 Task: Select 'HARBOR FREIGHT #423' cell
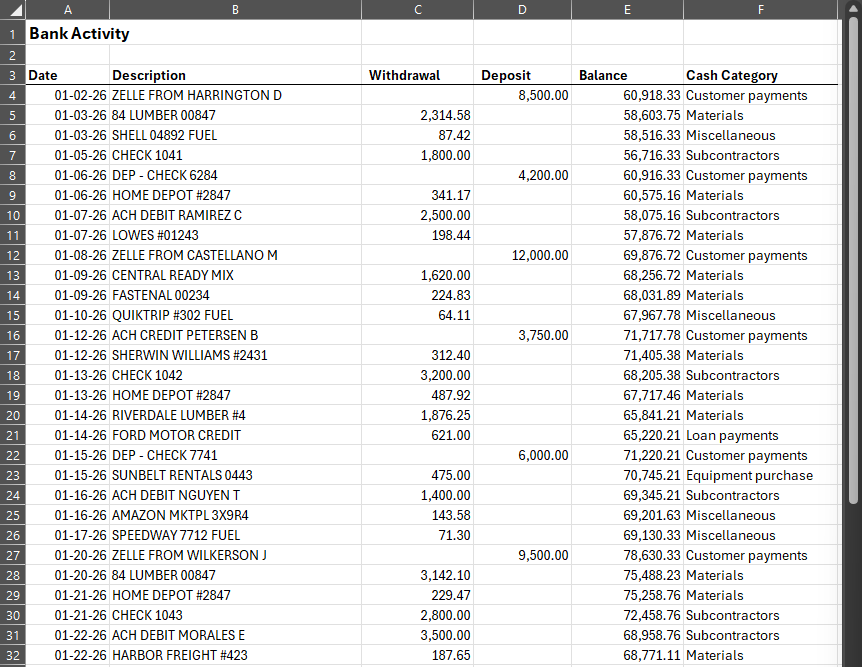click(x=235, y=655)
